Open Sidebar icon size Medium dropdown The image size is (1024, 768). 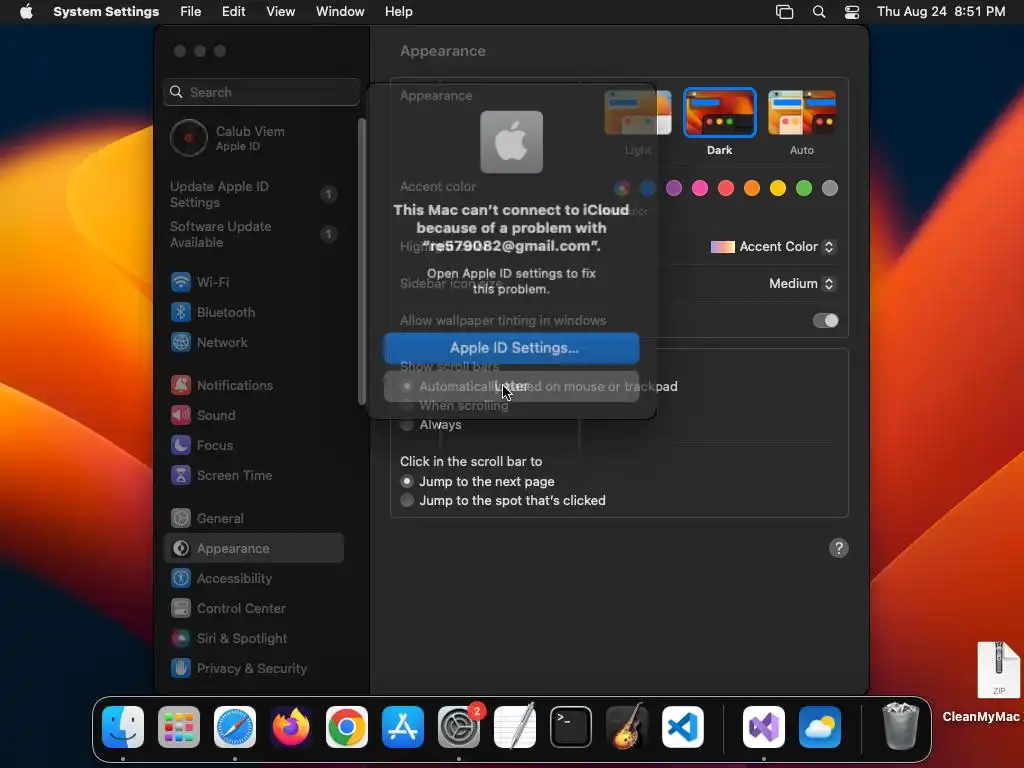pyautogui.click(x=802, y=284)
